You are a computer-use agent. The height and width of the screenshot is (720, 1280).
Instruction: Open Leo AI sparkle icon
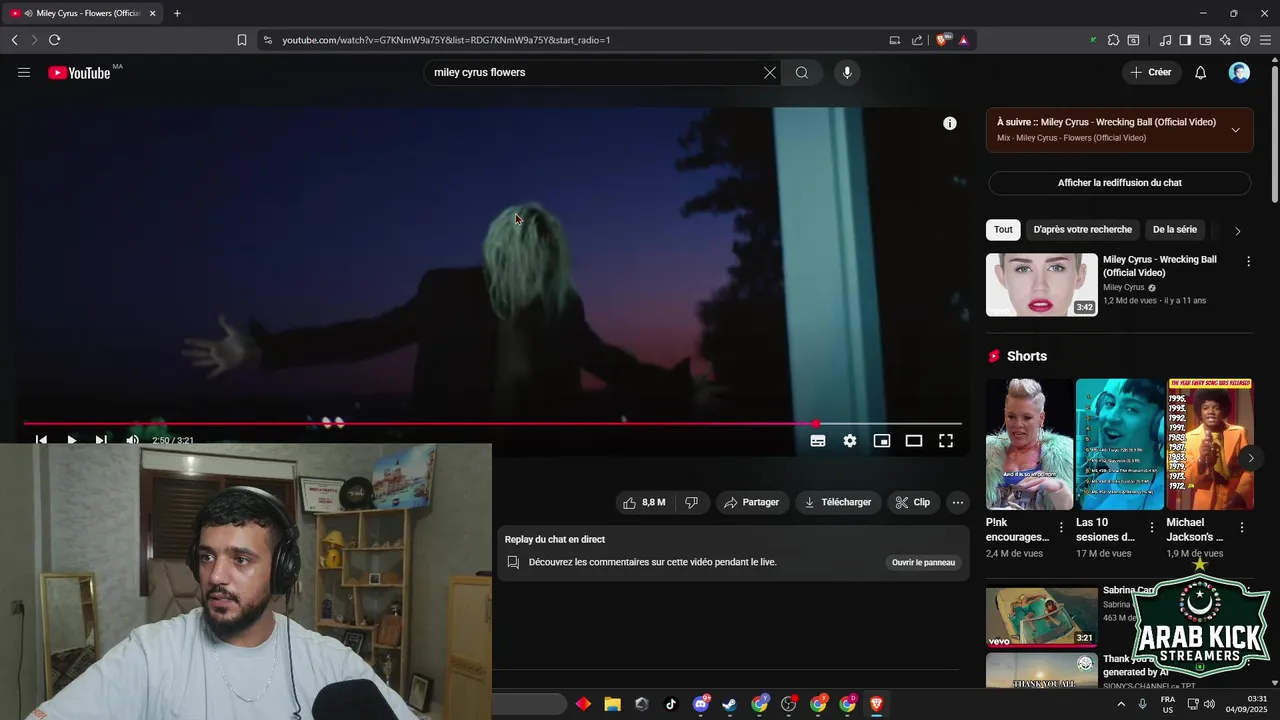[x=1225, y=40]
